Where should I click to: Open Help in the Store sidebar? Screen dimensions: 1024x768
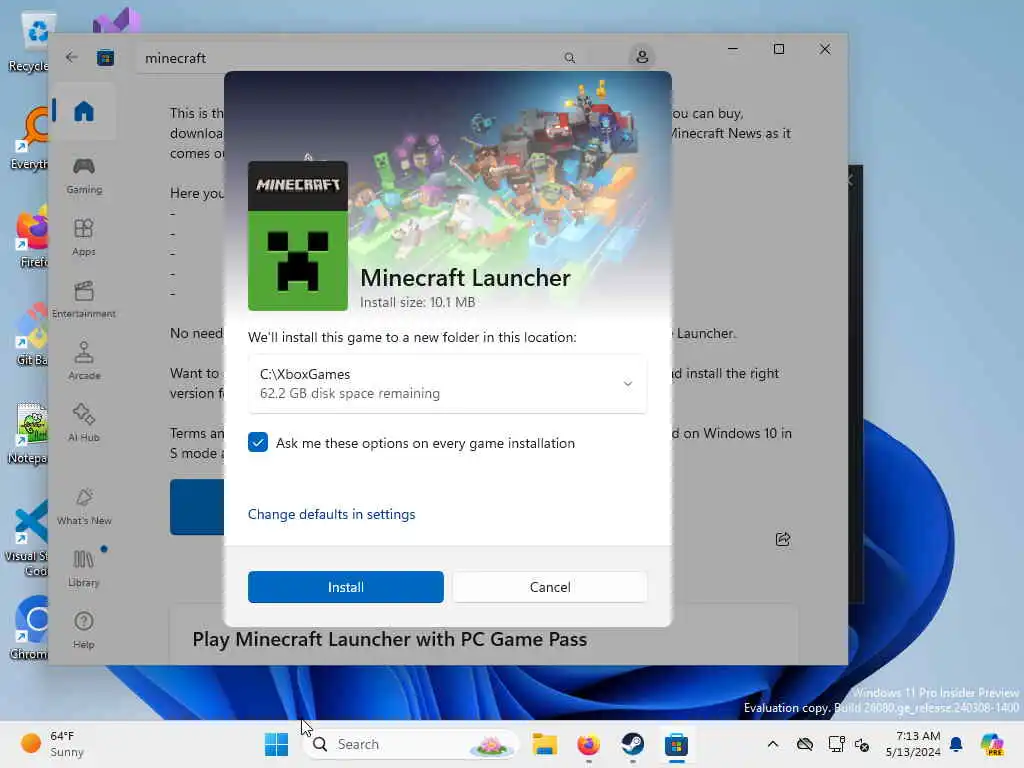pos(84,630)
